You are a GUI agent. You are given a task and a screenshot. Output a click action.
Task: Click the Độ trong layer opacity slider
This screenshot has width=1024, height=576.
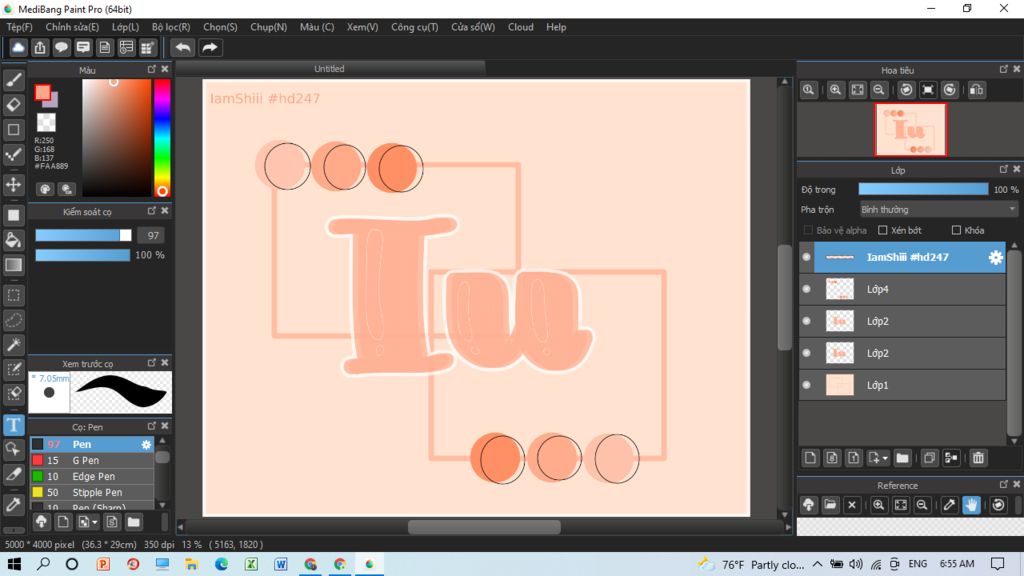pyautogui.click(x=923, y=189)
